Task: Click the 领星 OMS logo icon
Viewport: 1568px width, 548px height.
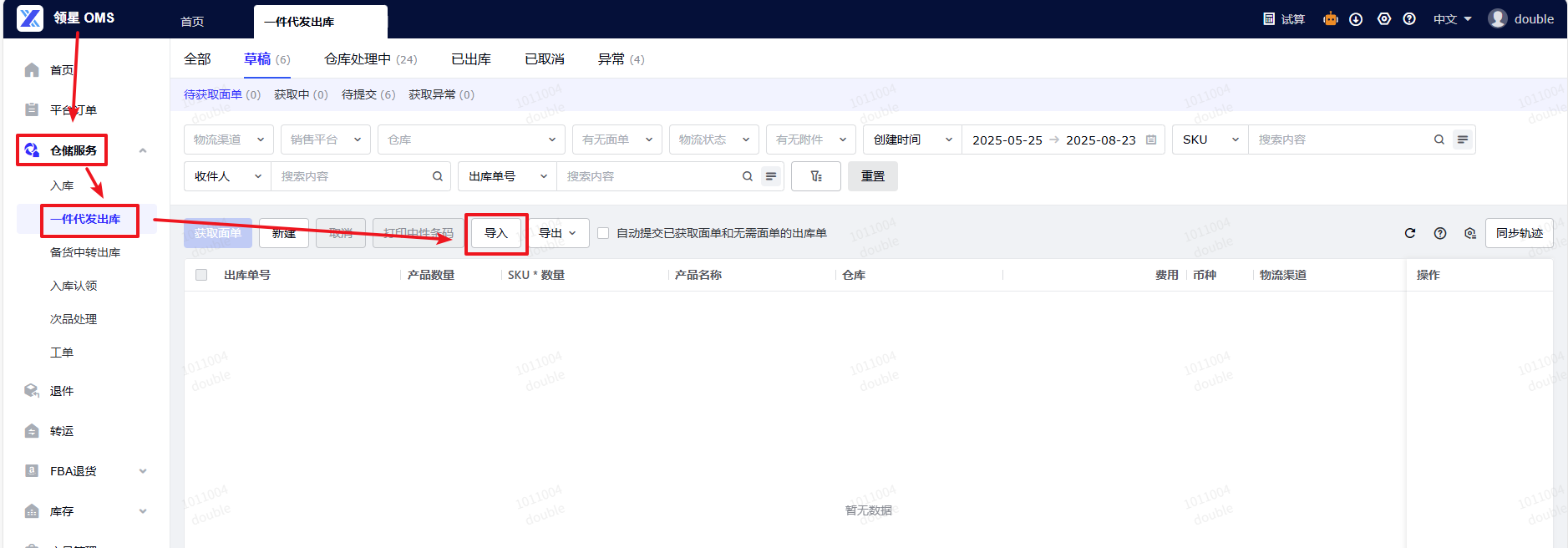Action: click(x=30, y=18)
